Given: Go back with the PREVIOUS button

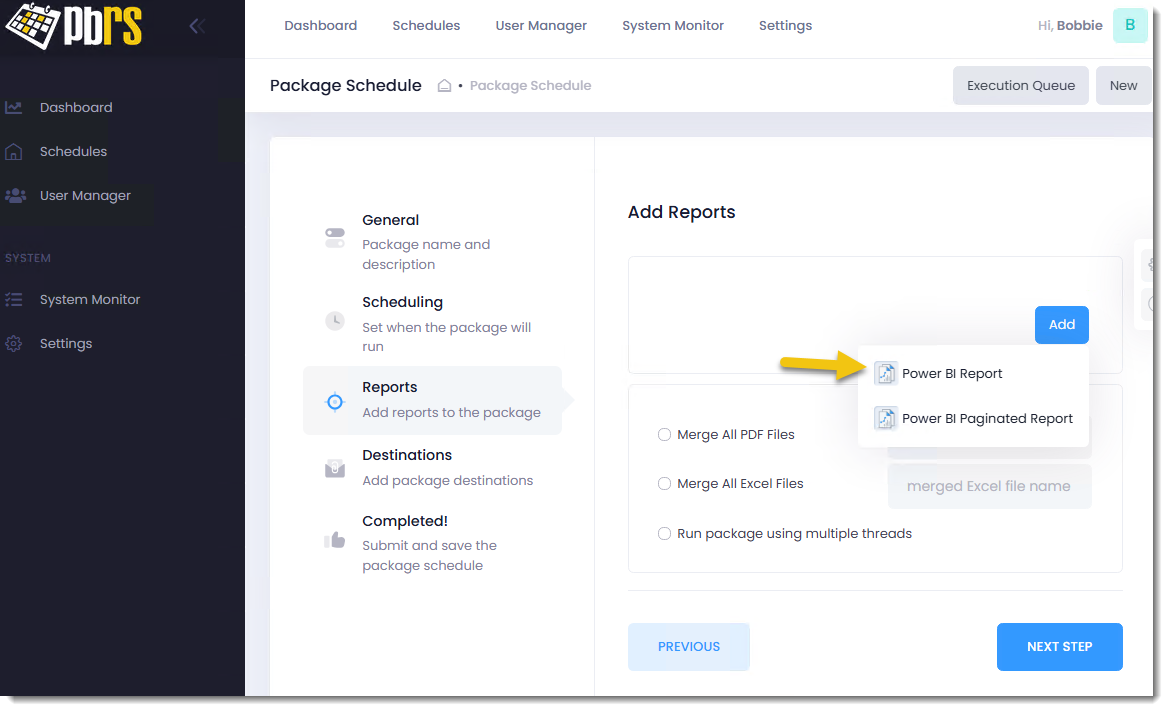Looking at the screenshot, I should click(x=688, y=647).
